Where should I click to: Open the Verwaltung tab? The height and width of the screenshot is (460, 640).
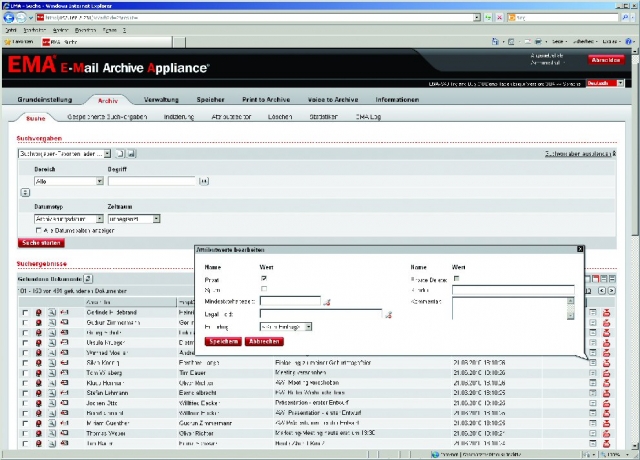pos(161,100)
